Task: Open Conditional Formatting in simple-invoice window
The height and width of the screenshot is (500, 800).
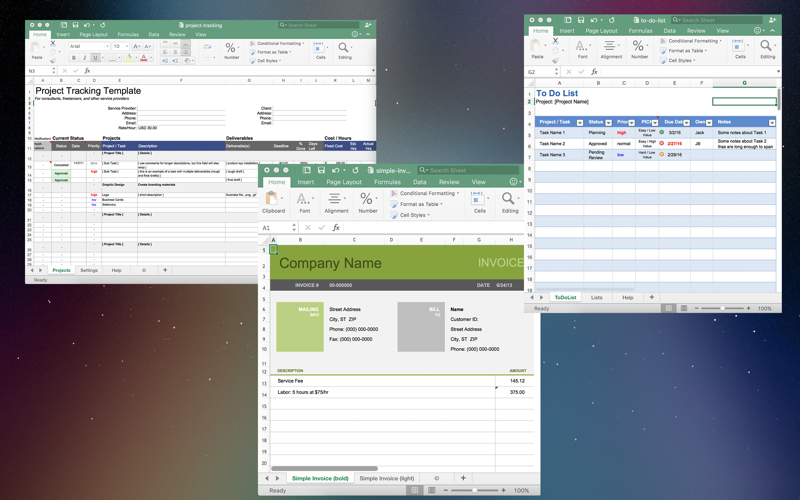Action: (424, 193)
